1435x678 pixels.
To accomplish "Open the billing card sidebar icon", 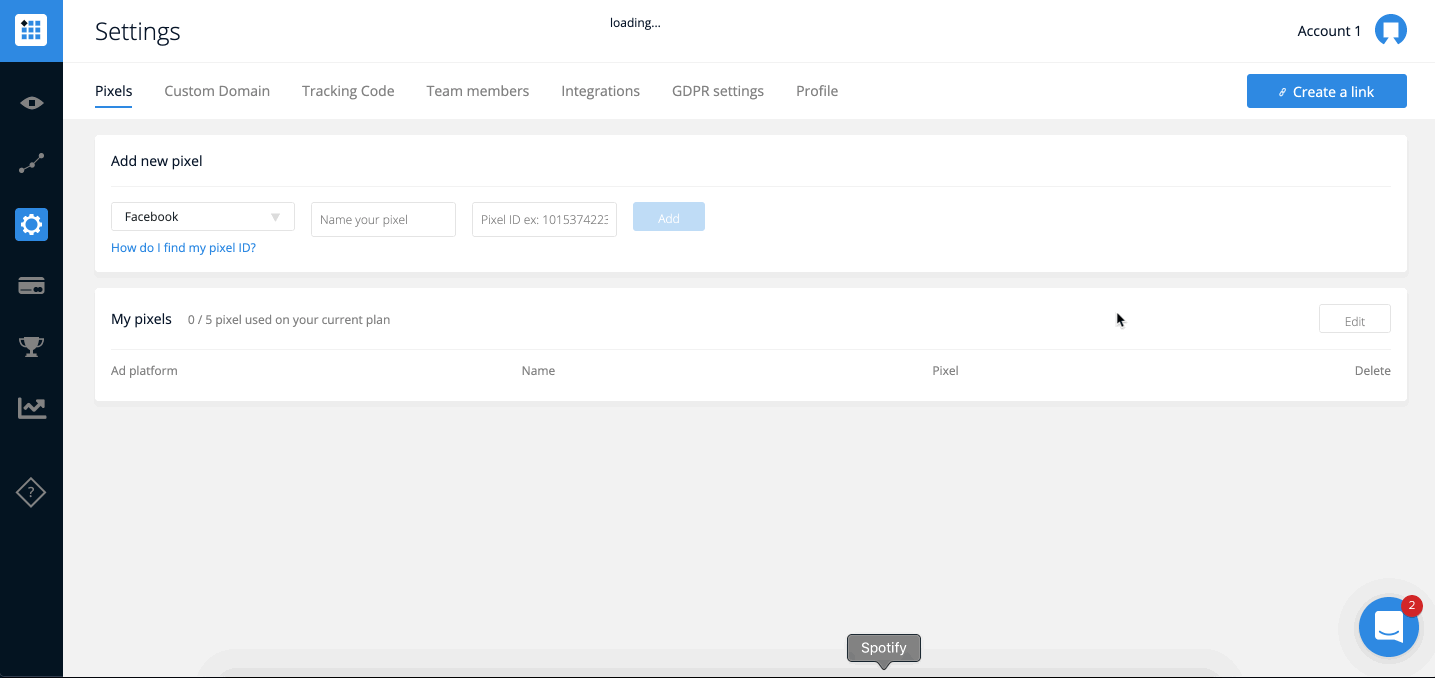I will point(31,287).
